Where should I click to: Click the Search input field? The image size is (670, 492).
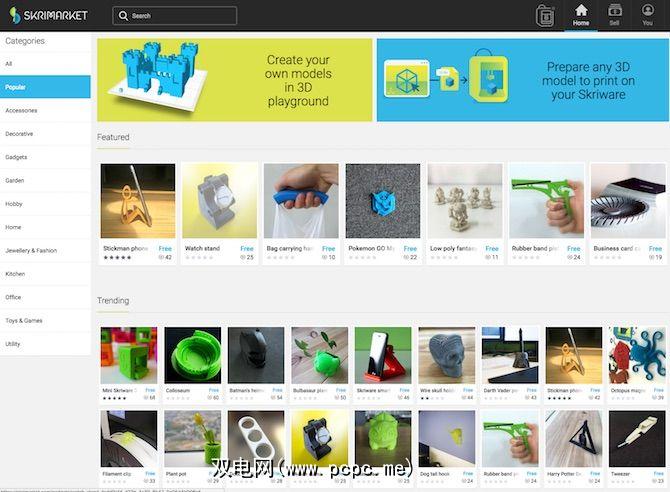(x=174, y=16)
